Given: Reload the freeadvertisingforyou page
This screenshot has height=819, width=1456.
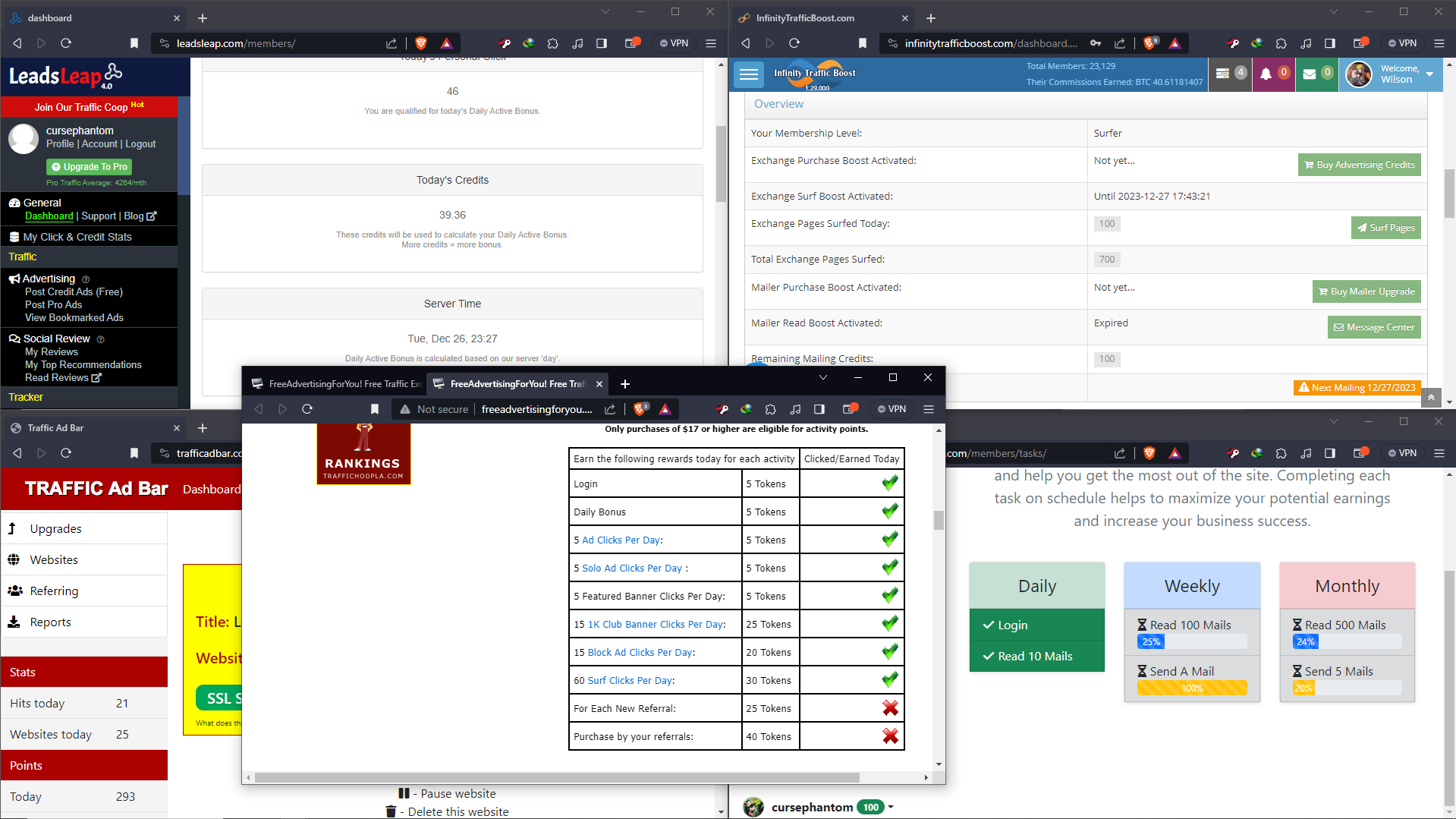Looking at the screenshot, I should 307,409.
